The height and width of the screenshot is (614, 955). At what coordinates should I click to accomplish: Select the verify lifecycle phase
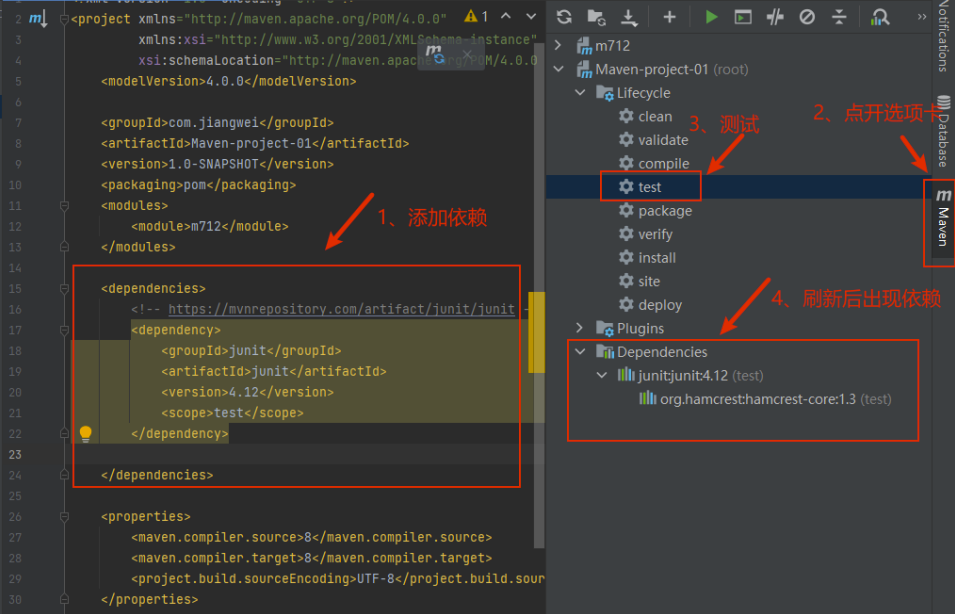click(655, 234)
